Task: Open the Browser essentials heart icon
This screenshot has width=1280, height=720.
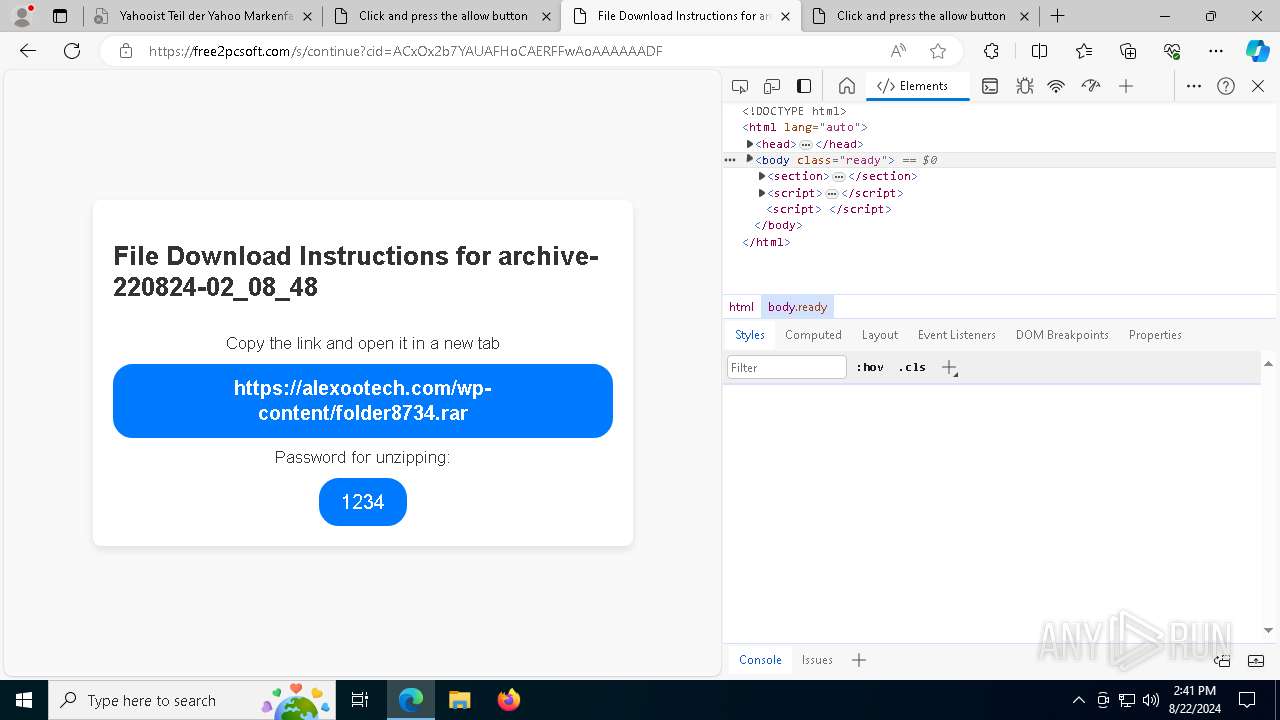Action: click(x=1172, y=51)
